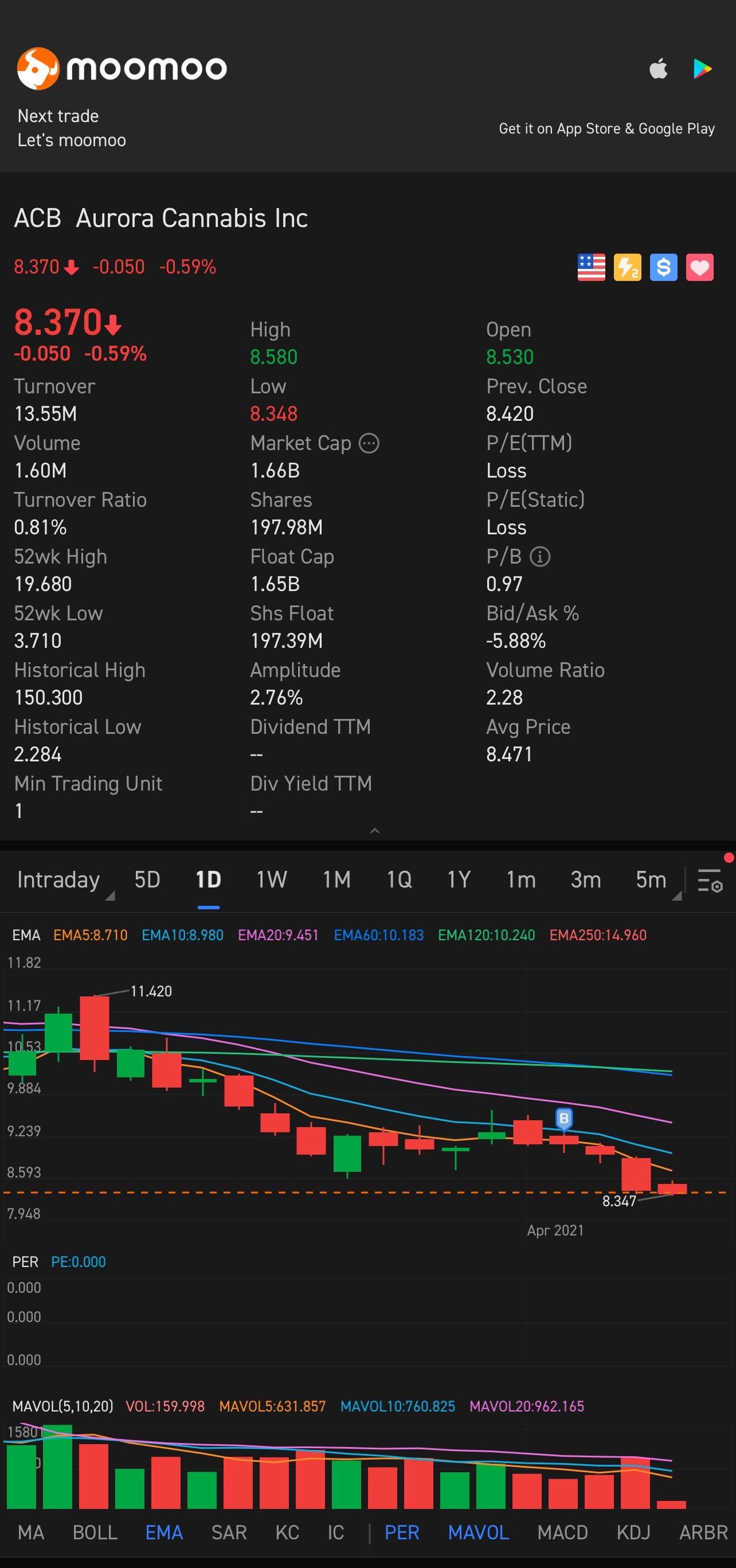736x1568 pixels.
Task: Tap the EMA120:10.240 legend value
Action: [487, 935]
